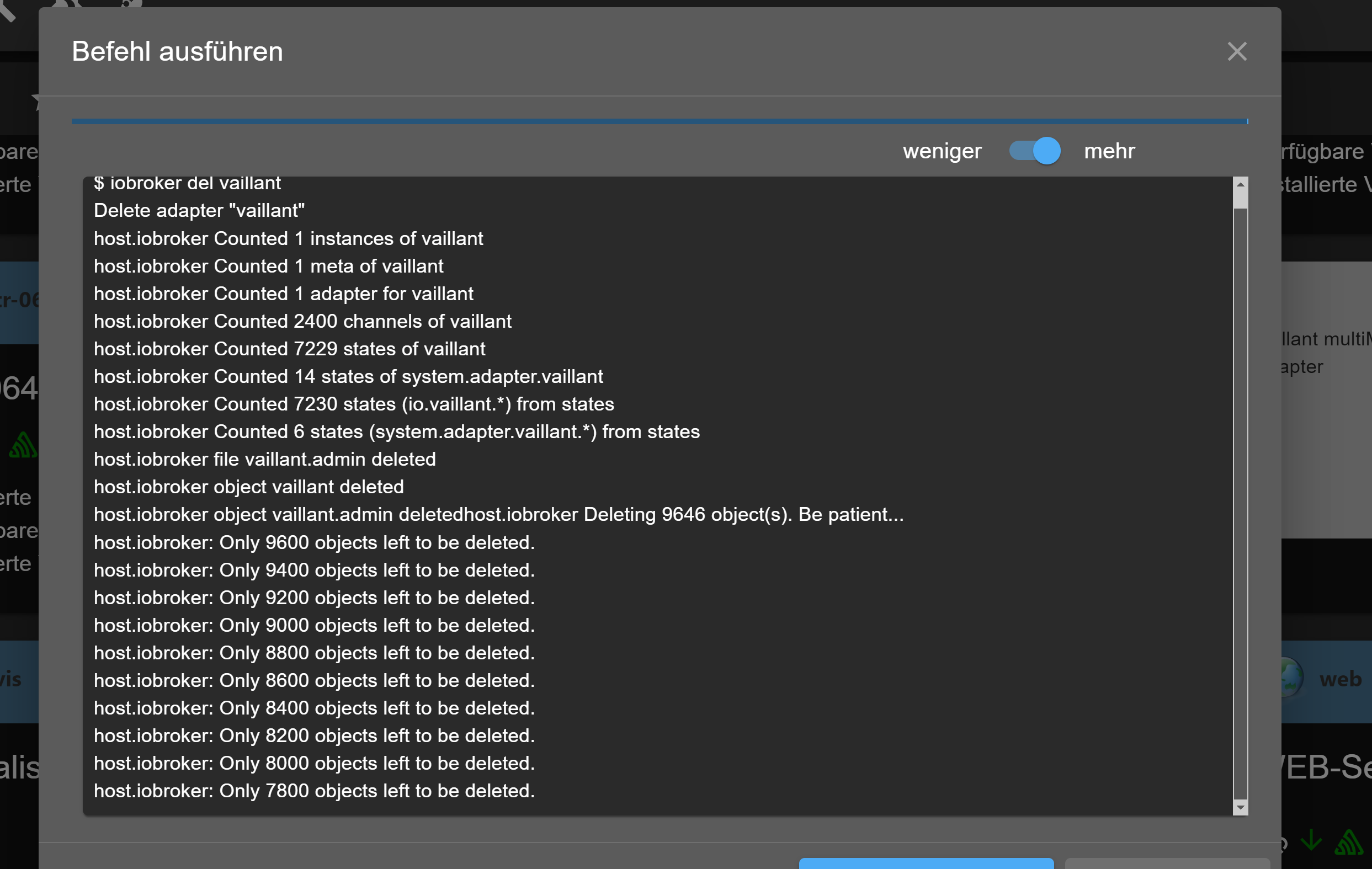Click the log scrollbar thumb
The height and width of the screenshot is (869, 1372).
click(1241, 200)
